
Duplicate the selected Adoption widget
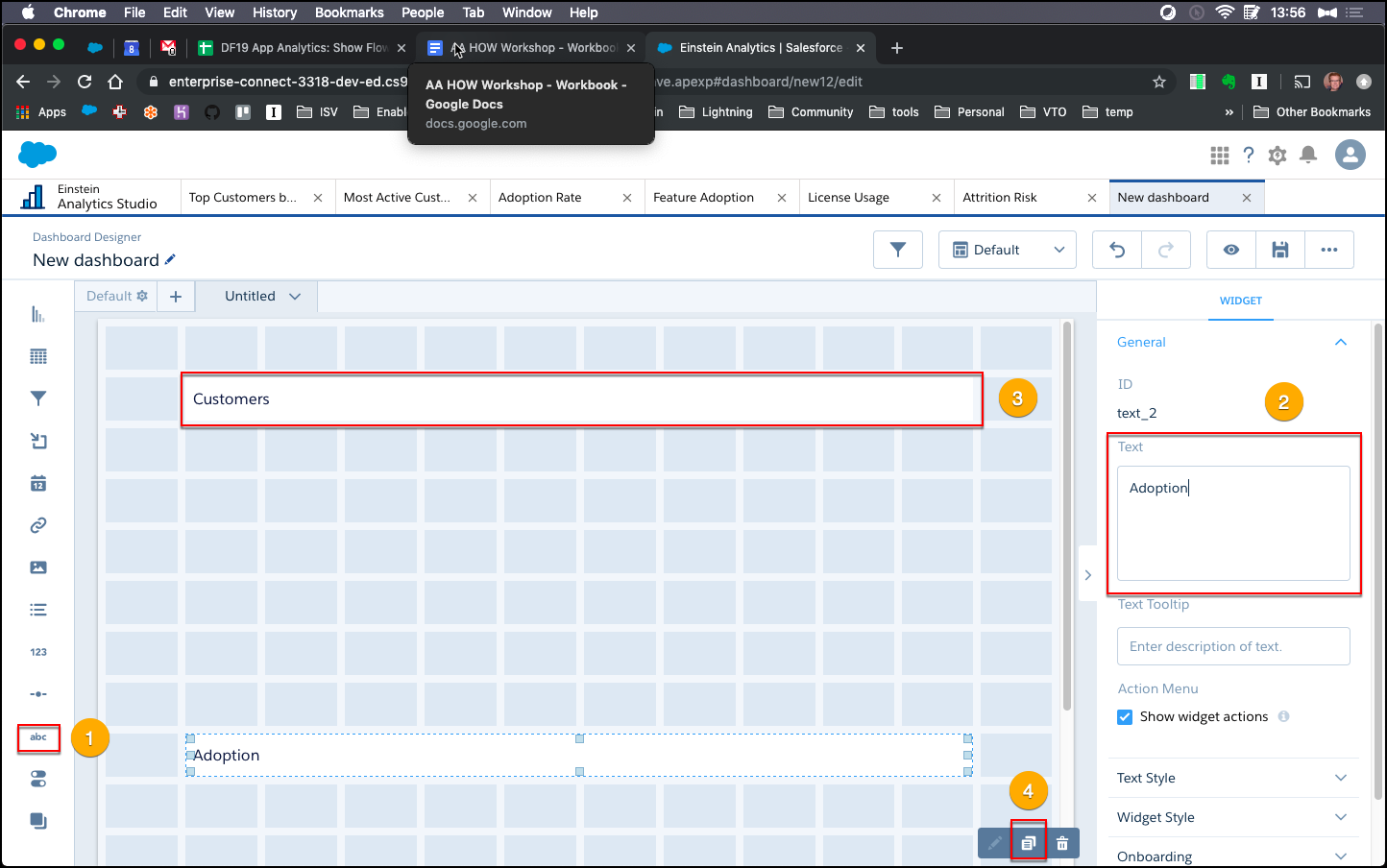tap(1028, 843)
